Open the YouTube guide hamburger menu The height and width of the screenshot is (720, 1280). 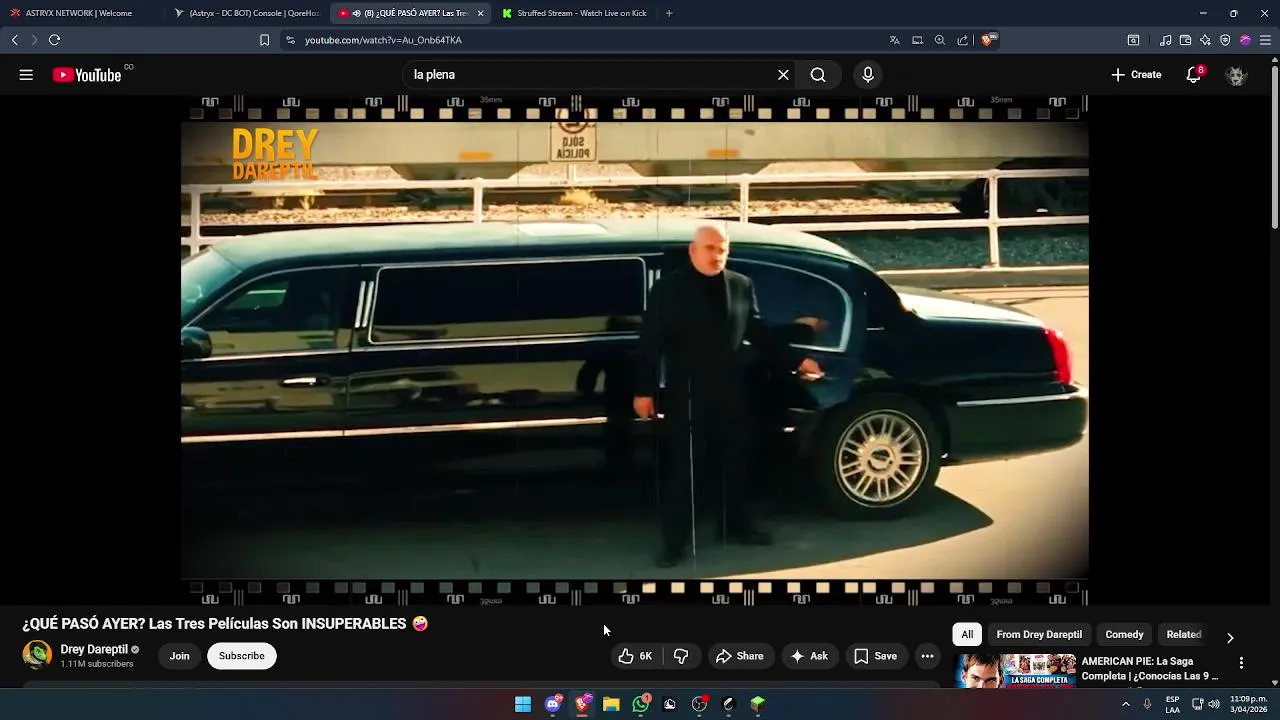[26, 75]
